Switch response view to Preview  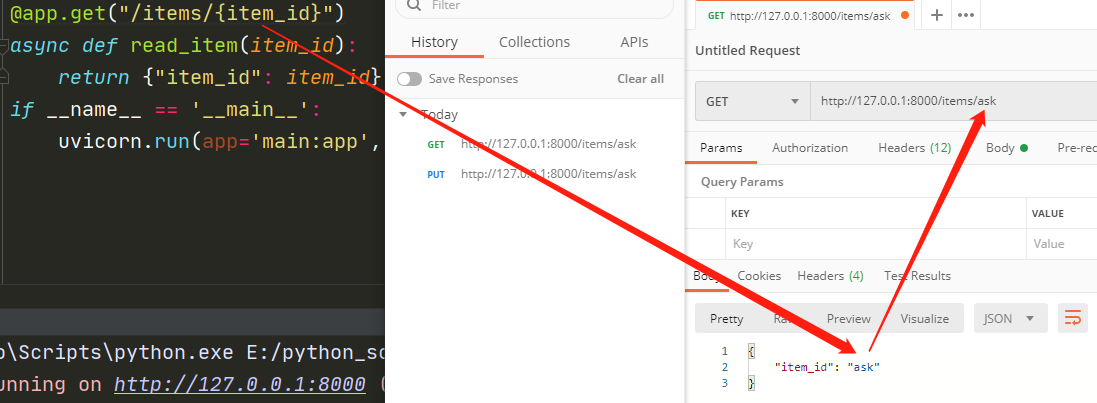[848, 318]
